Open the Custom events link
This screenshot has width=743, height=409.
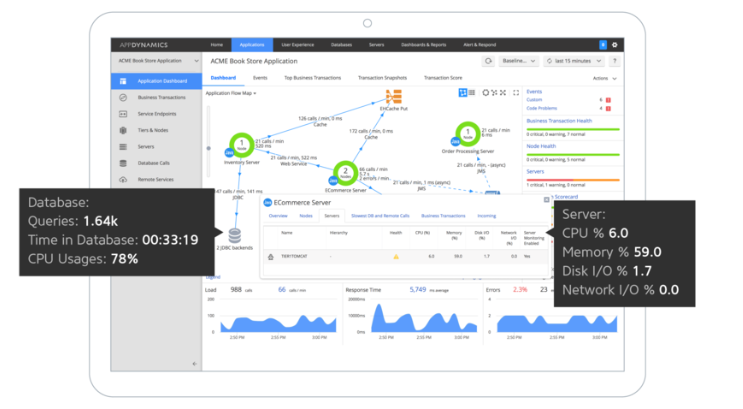coord(534,100)
